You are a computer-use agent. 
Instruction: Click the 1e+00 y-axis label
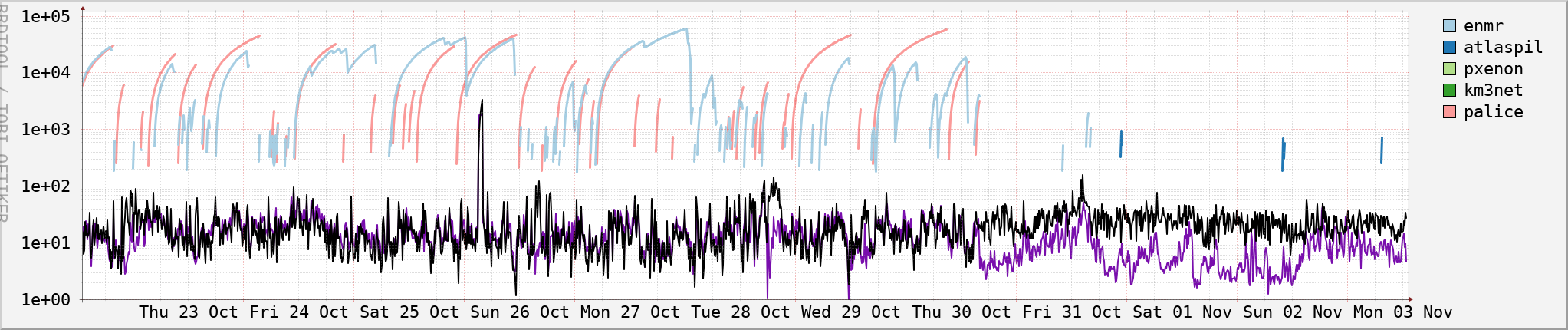coord(45,299)
